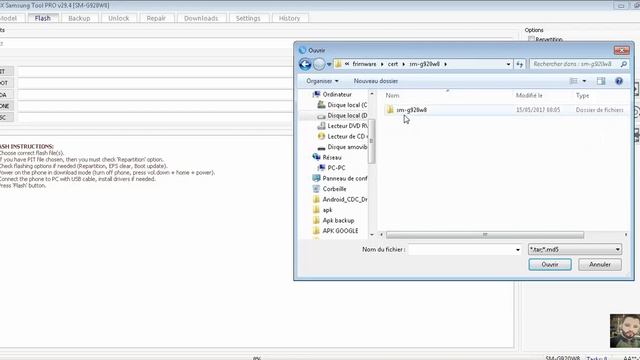
Task: Click the search magnifier icon
Action: (x=623, y=64)
